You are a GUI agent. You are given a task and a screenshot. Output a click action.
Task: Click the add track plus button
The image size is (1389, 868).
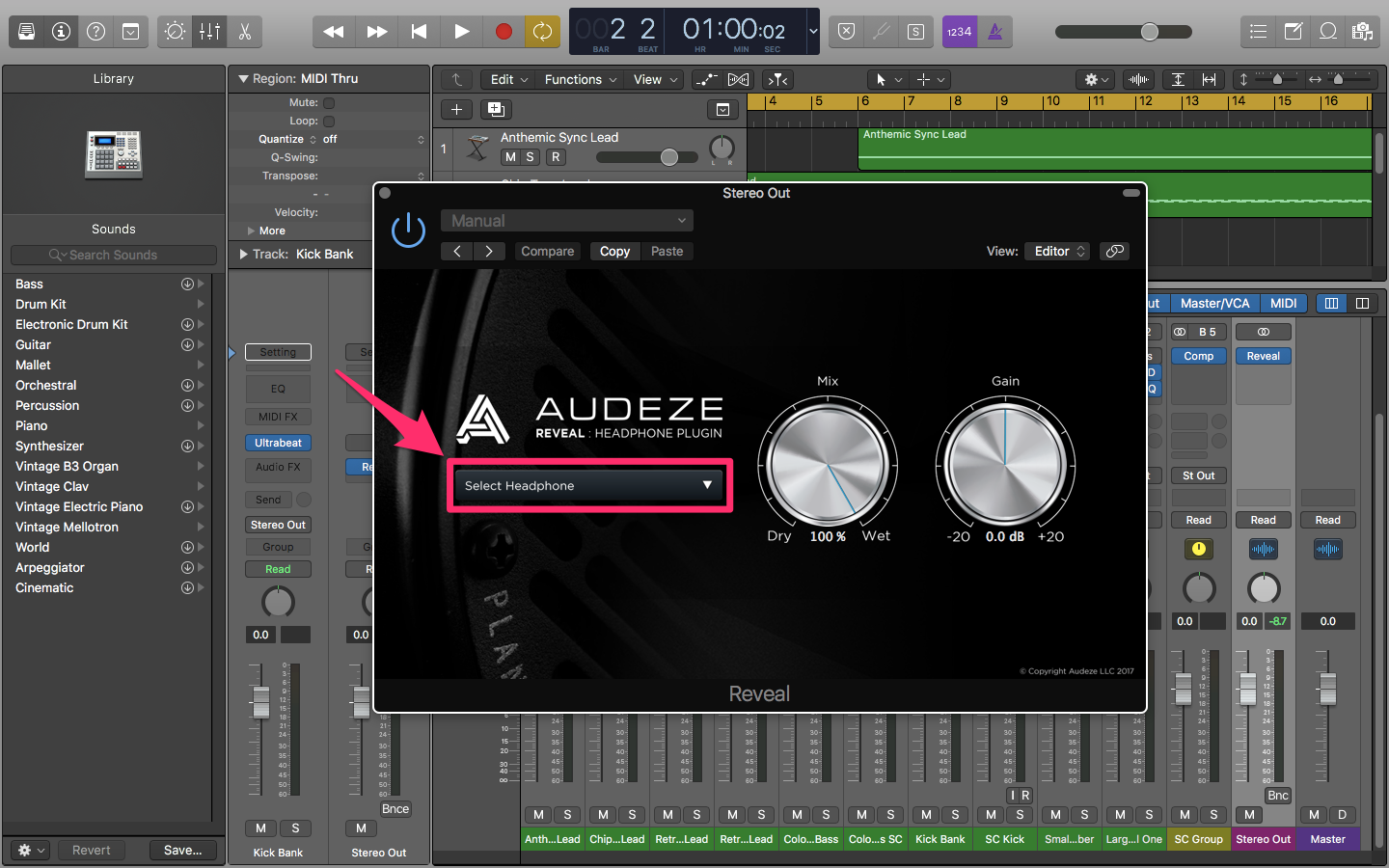[456, 109]
